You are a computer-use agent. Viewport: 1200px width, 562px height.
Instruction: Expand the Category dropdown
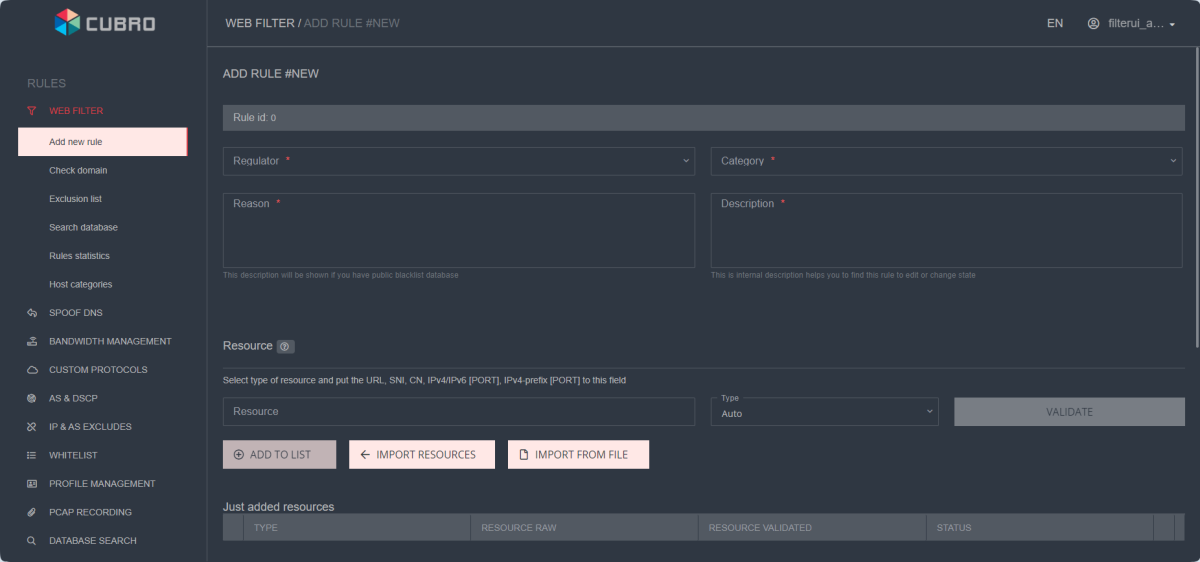[x=946, y=161]
